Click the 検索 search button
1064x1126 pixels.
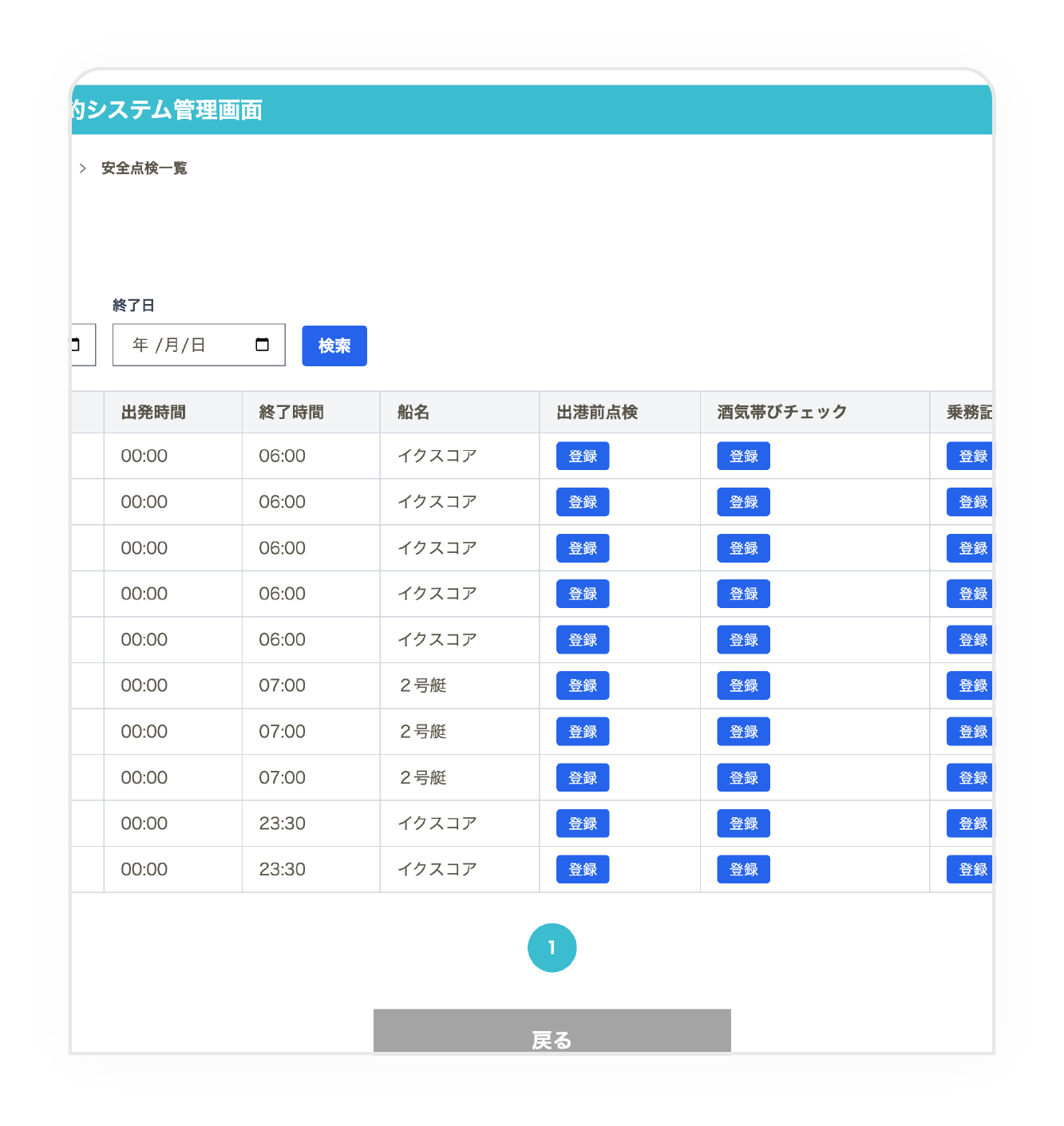click(x=334, y=346)
